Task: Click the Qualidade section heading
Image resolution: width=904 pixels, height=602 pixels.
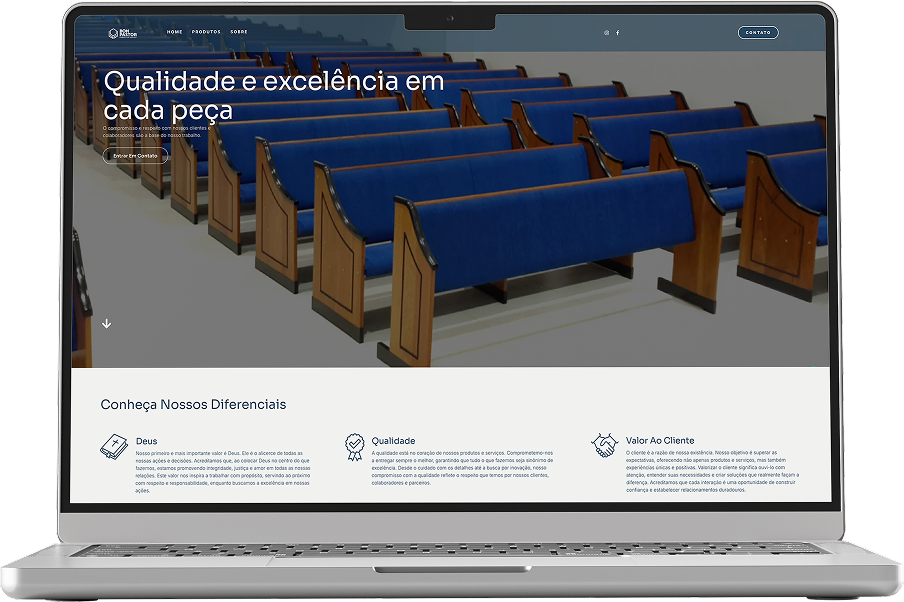Action: (x=393, y=440)
